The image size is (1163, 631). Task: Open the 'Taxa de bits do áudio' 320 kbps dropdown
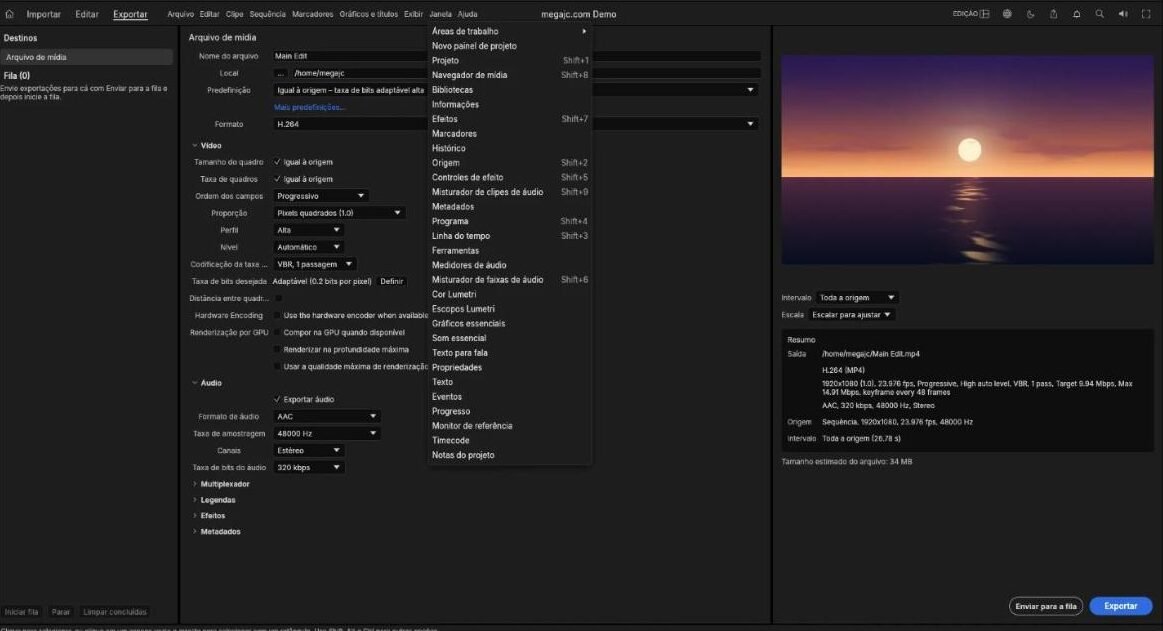coord(308,468)
